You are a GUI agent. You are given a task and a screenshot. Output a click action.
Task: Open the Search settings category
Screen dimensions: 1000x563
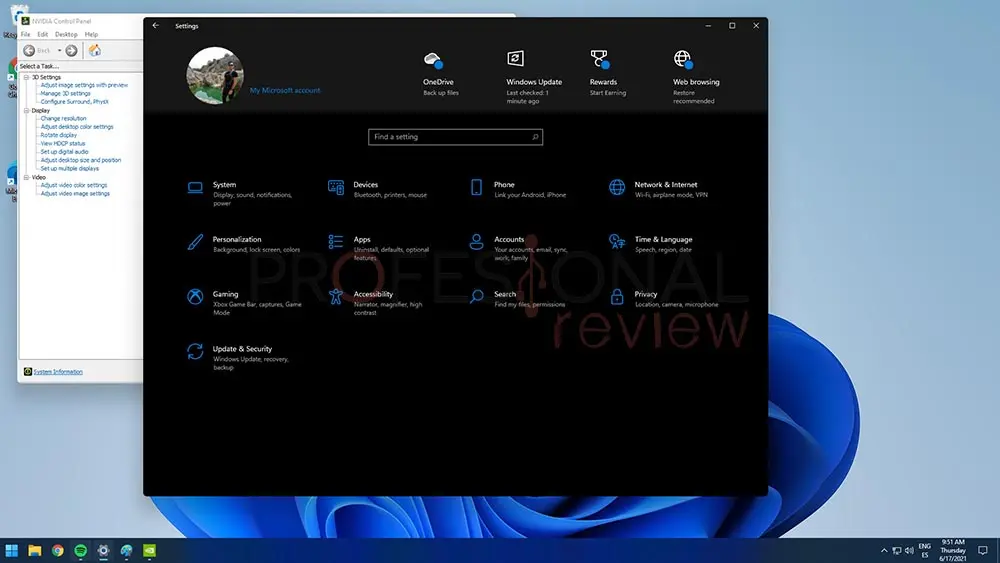[517, 299]
